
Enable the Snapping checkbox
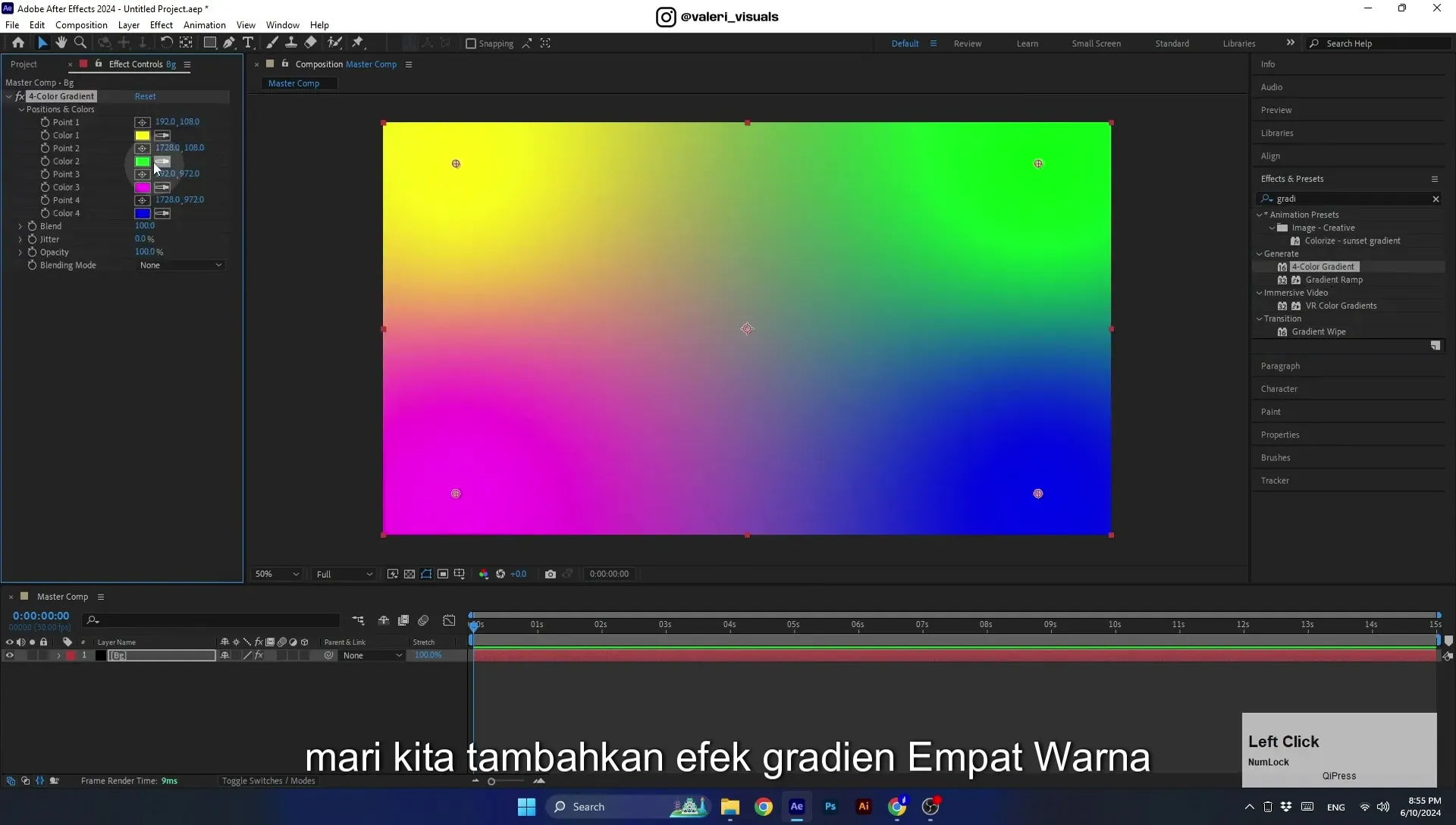coord(471,44)
